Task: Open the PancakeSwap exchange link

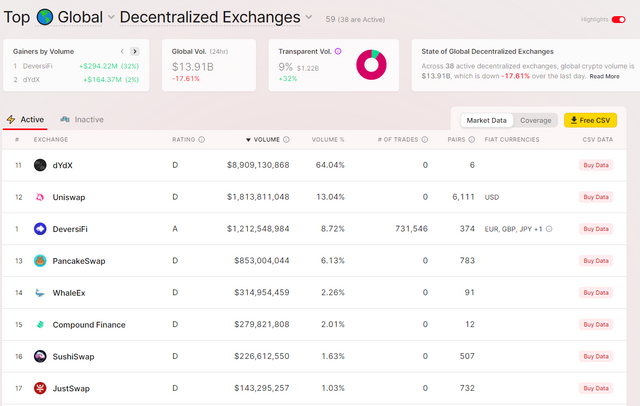Action: pos(79,261)
